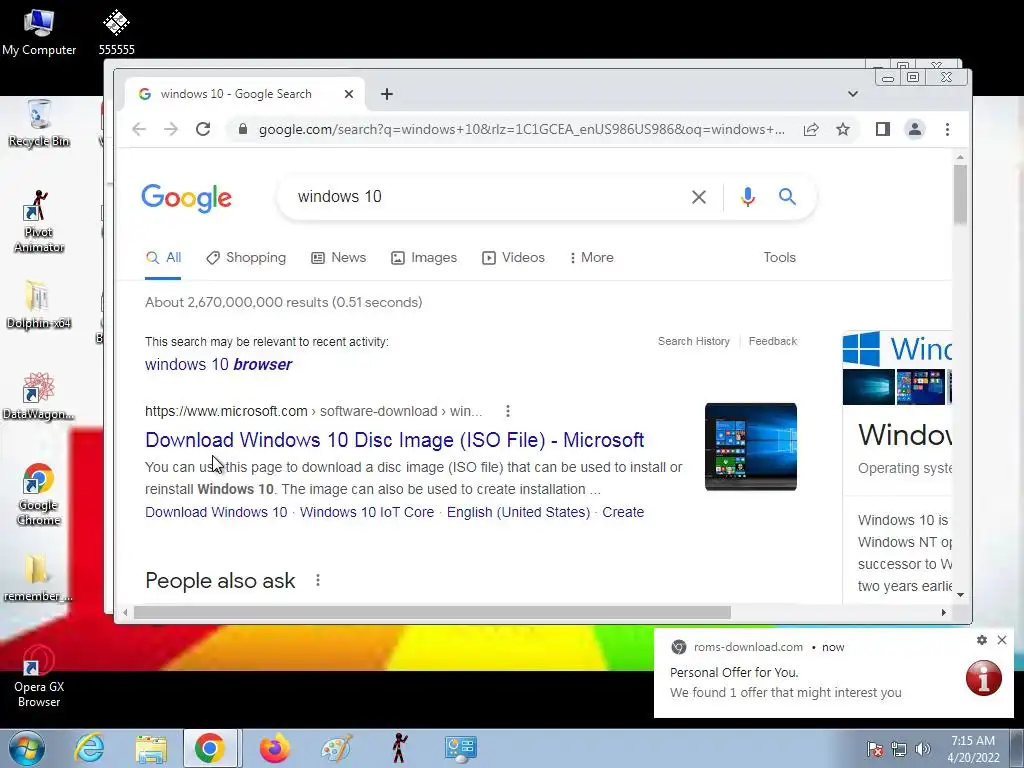Click the Chrome address bar URL
The height and width of the screenshot is (768, 1024).
pos(521,129)
